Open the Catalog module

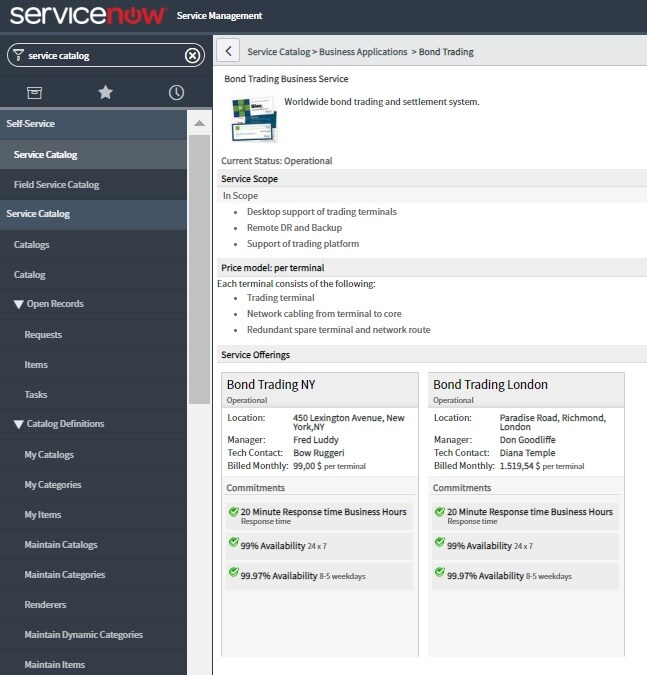pyautogui.click(x=93, y=275)
